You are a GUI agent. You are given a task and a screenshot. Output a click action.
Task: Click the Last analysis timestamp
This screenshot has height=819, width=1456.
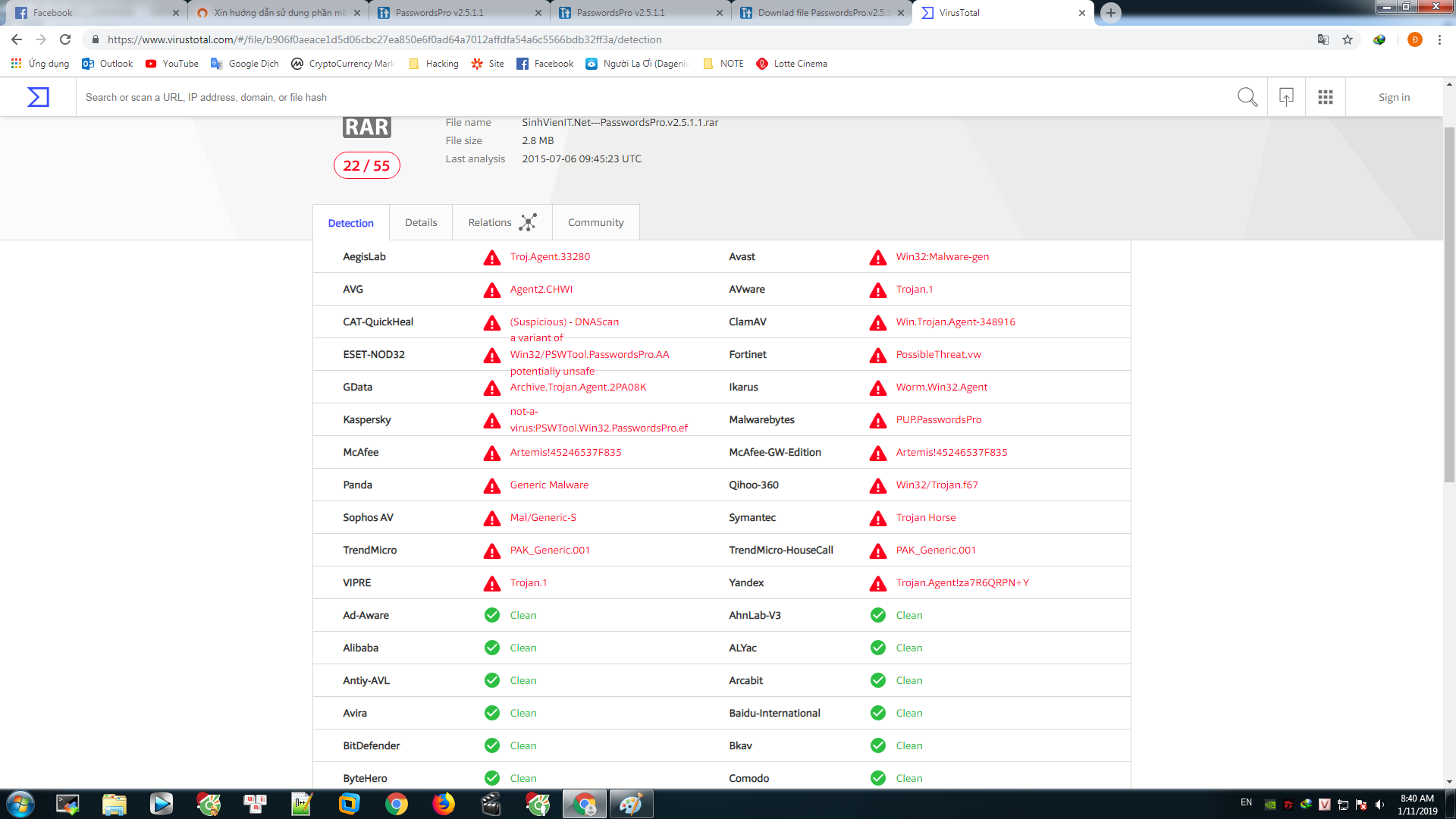tap(582, 158)
